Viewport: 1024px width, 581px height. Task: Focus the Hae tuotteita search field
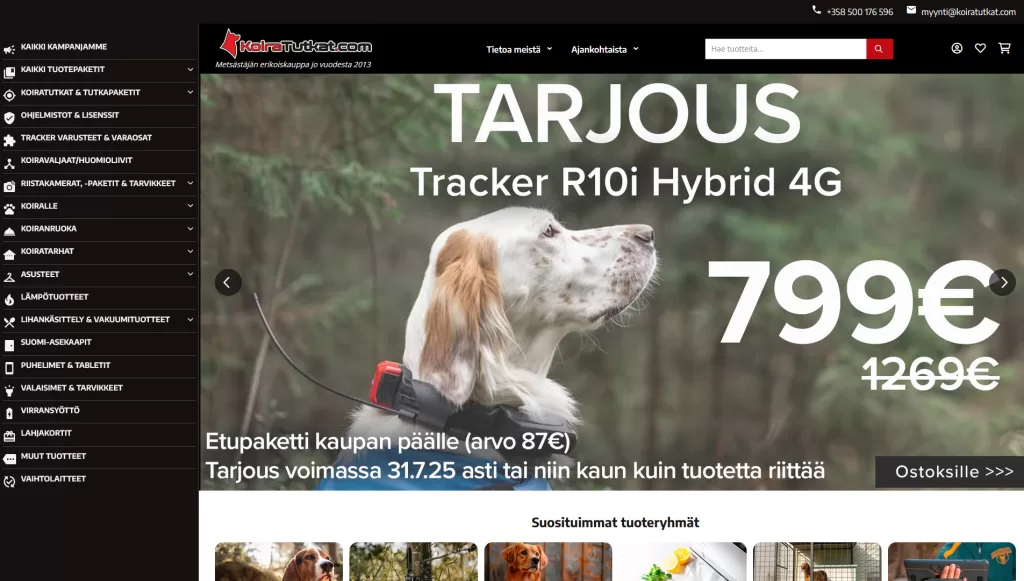pyautogui.click(x=786, y=49)
